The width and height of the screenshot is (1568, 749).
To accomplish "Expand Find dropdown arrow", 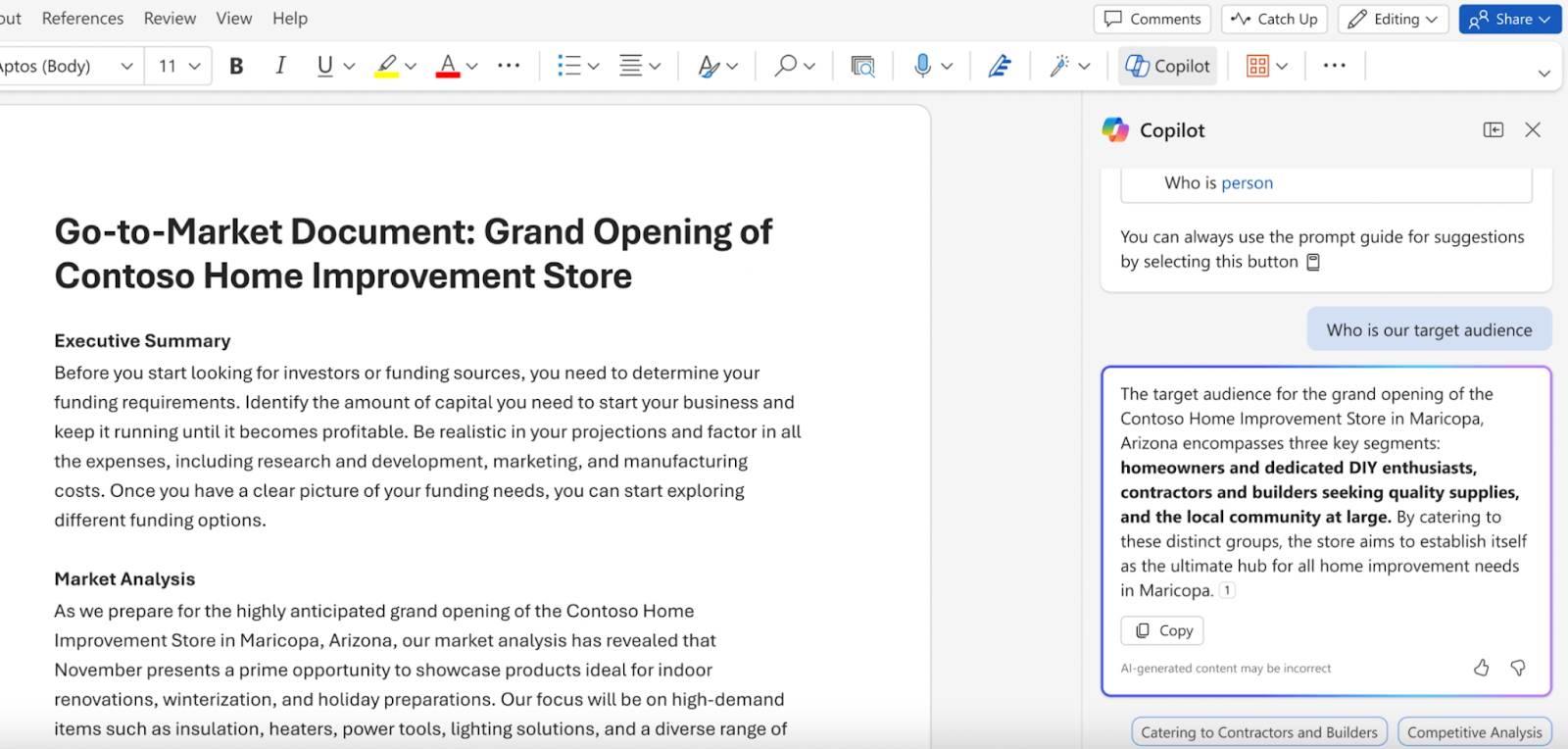I will 809,67.
